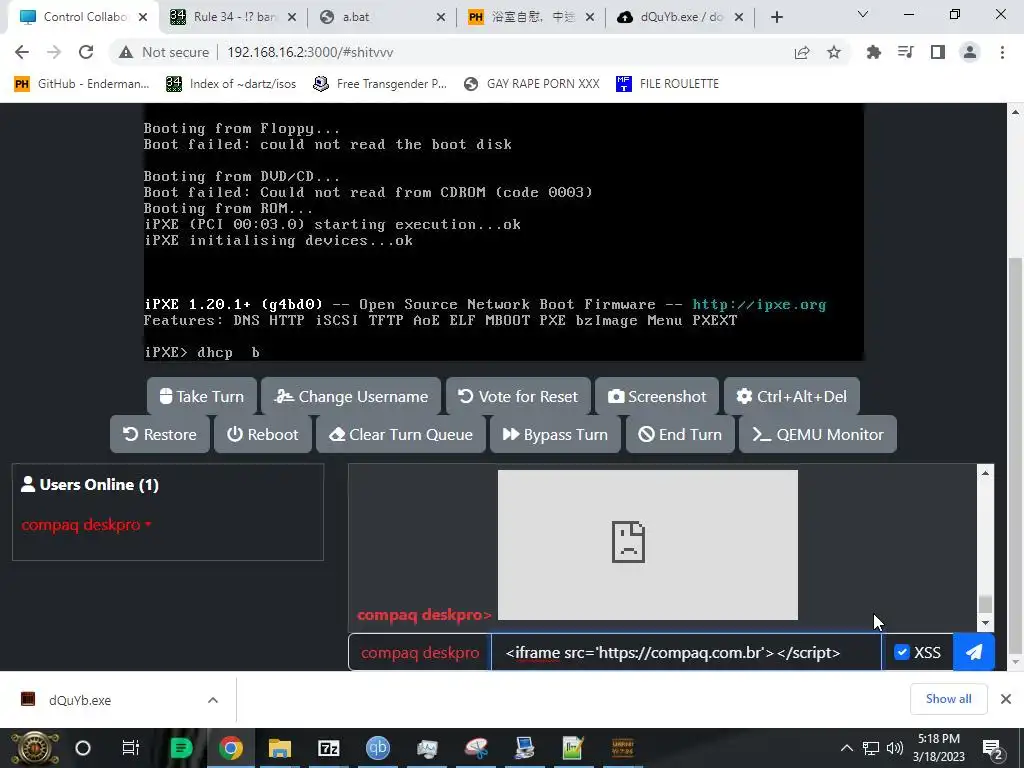Send the chat message with the paper plane button
1024x768 pixels.
(x=974, y=652)
